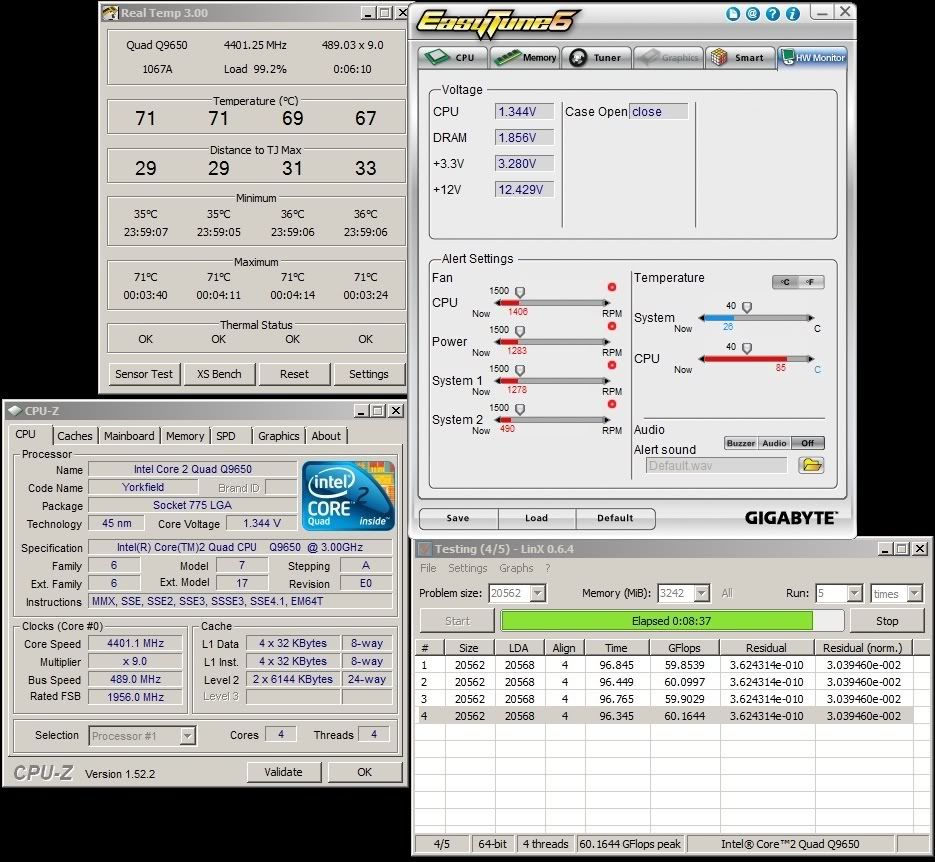
Task: Click the CPU fan alert threshold slider handle
Action: [520, 292]
